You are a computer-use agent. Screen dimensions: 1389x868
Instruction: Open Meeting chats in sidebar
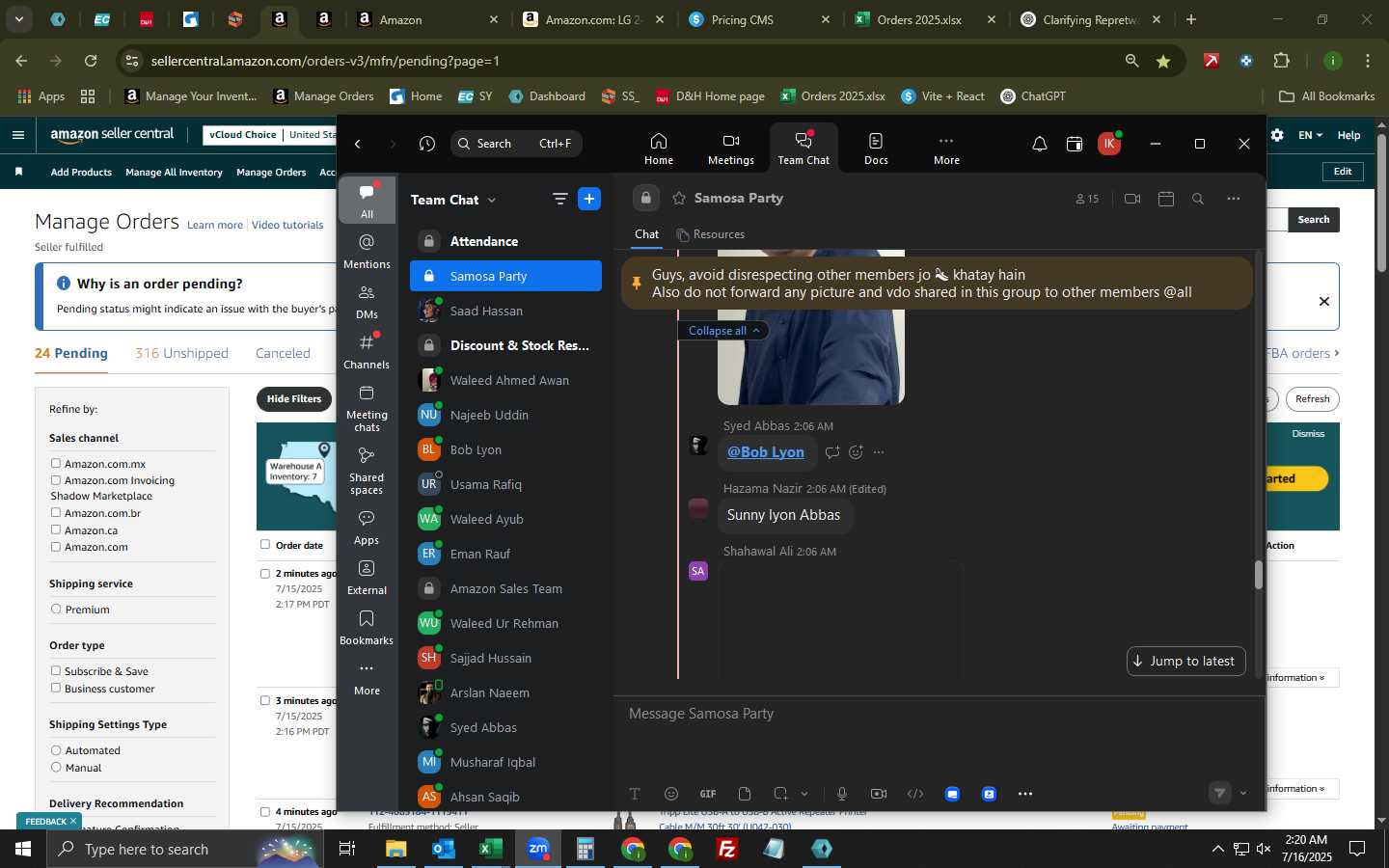(367, 408)
